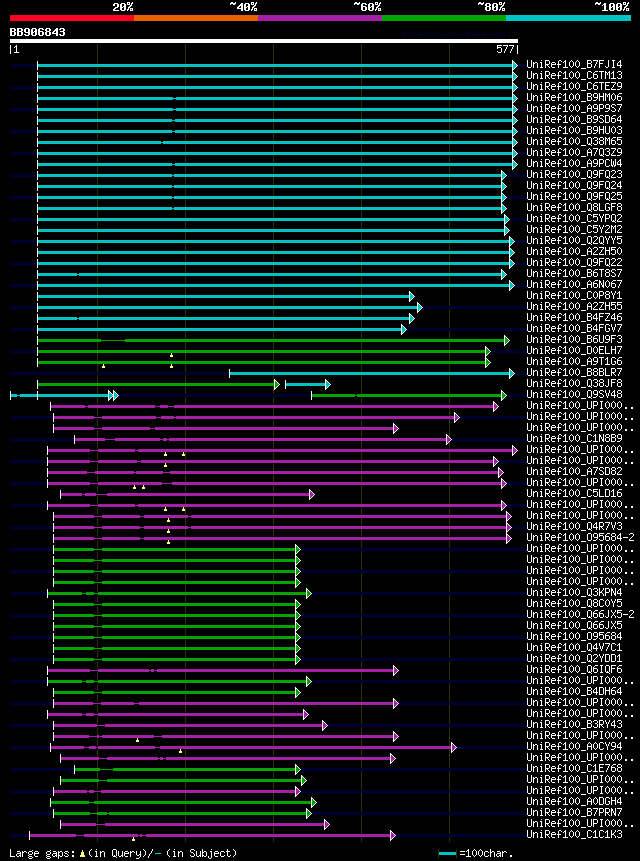The height and width of the screenshot is (861, 640).
Task: Open the UniRef100_A6N067 entry
Action: (x=574, y=284)
